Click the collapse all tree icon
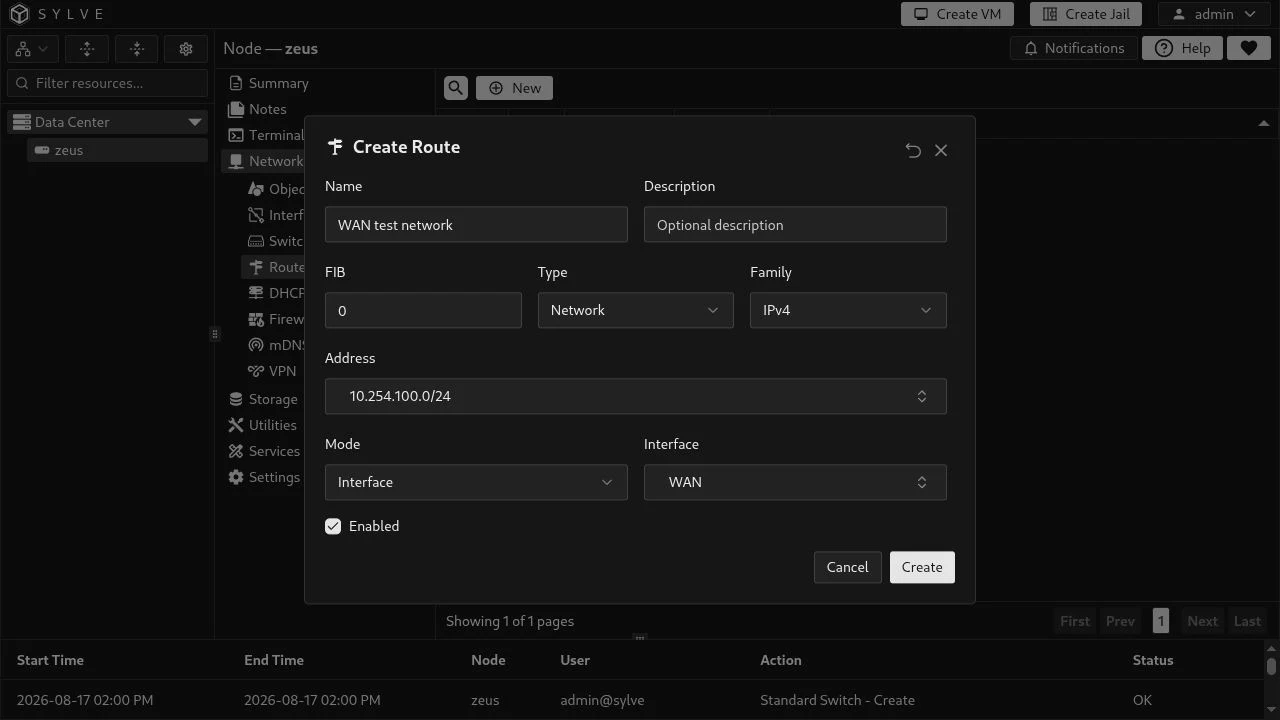 [x=137, y=49]
